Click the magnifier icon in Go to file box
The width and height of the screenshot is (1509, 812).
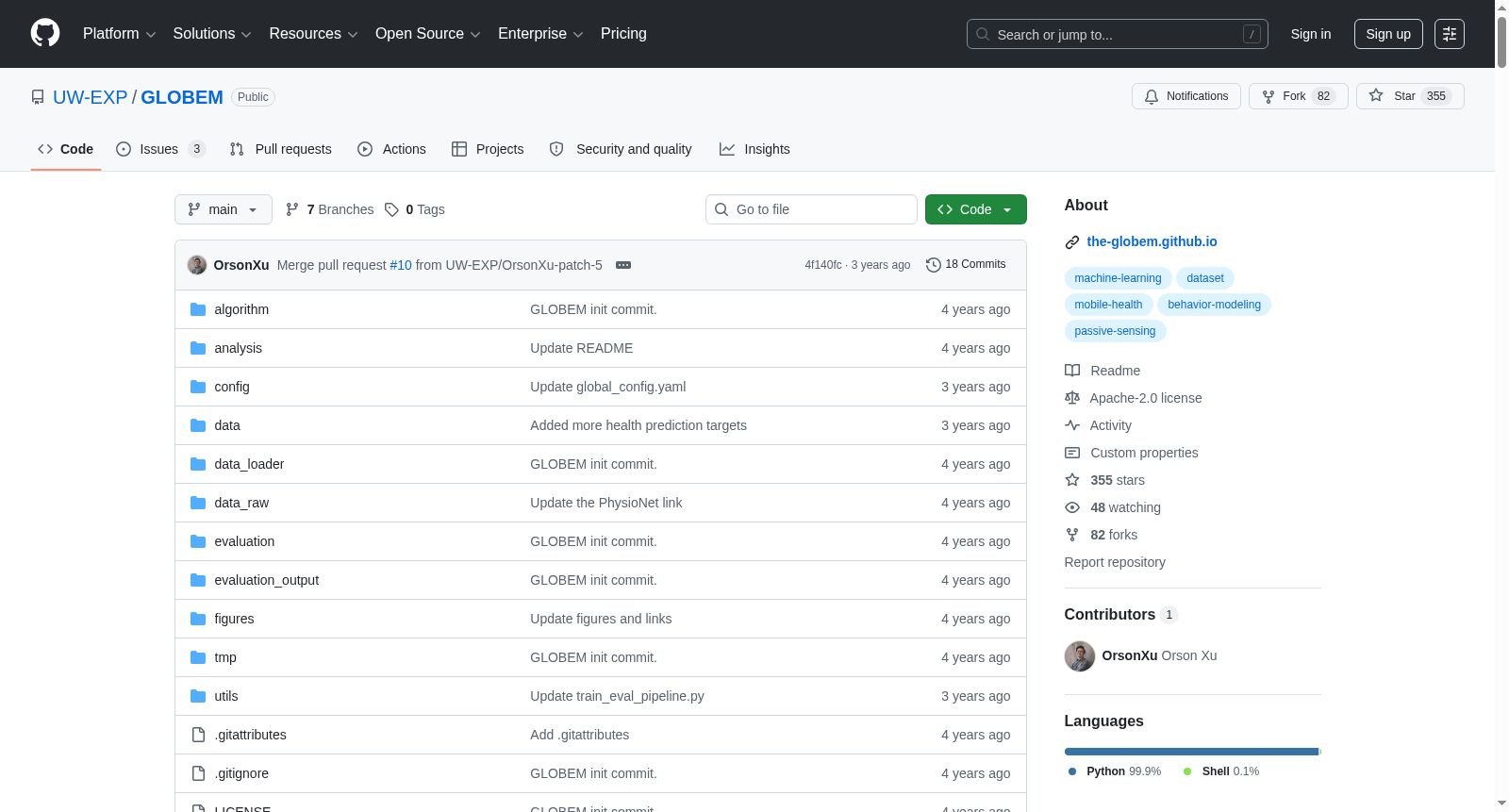[721, 209]
